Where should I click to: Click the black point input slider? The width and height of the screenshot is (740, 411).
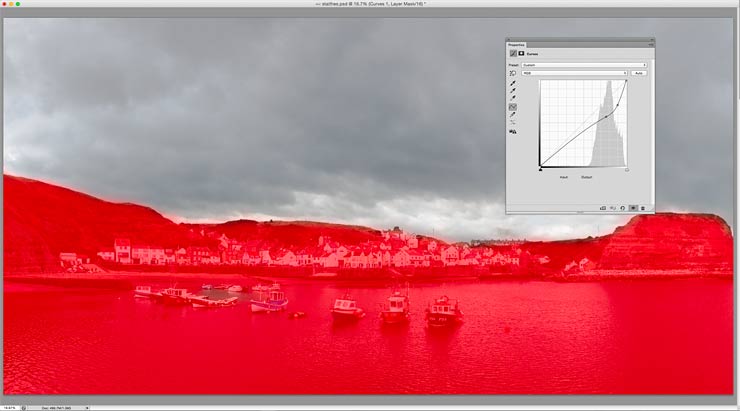click(540, 169)
